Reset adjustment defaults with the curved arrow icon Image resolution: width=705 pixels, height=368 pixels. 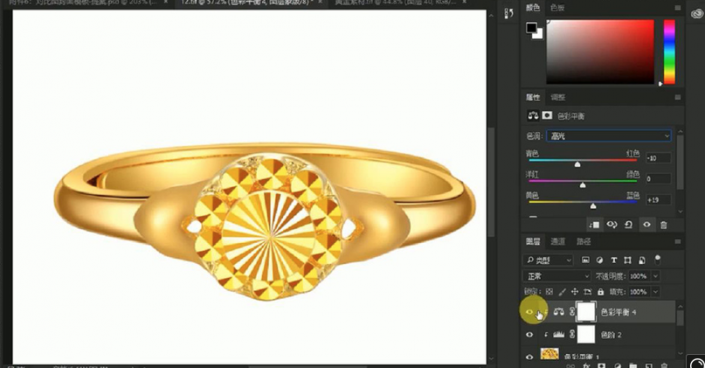(629, 224)
